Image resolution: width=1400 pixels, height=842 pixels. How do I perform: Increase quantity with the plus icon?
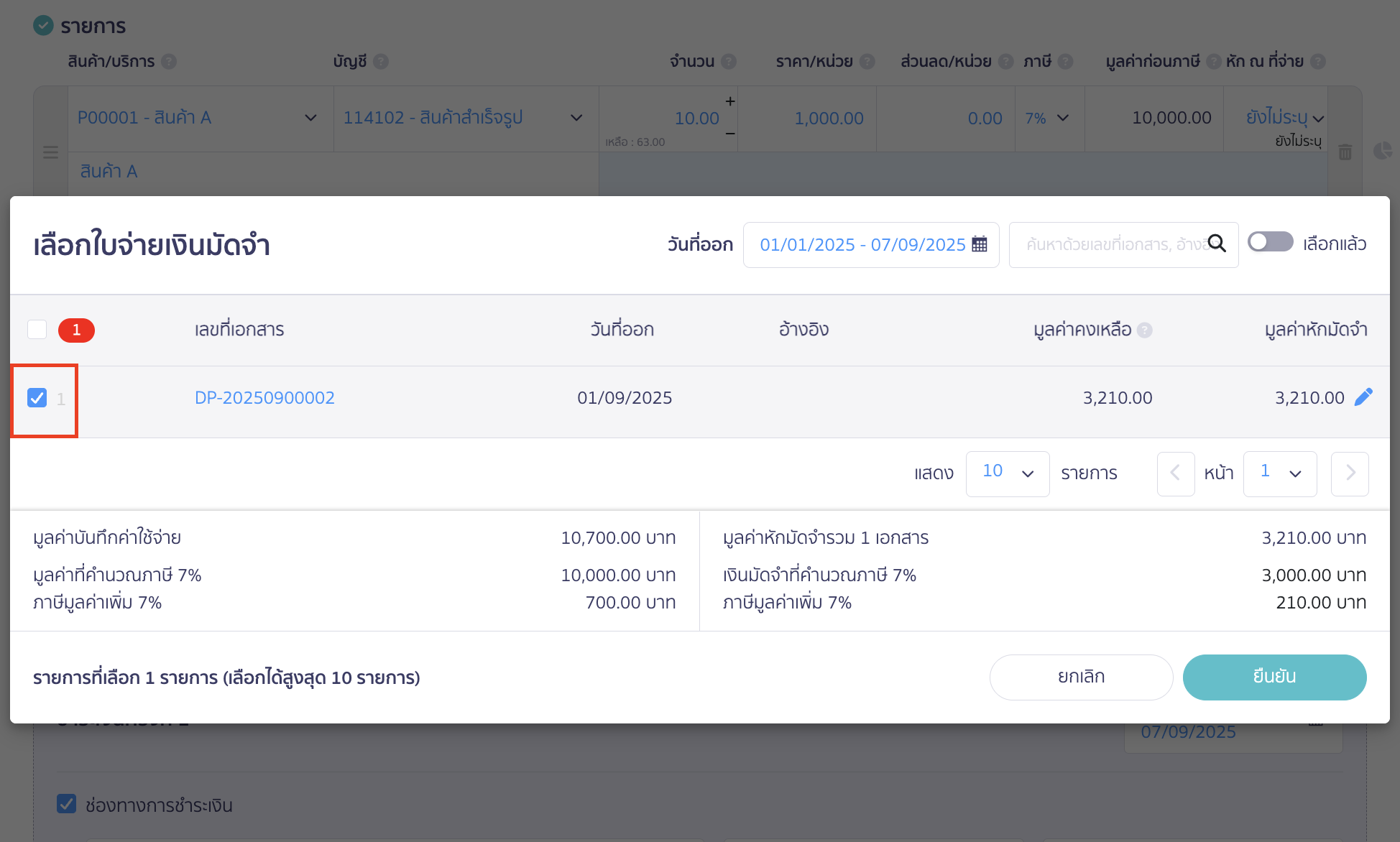(730, 101)
